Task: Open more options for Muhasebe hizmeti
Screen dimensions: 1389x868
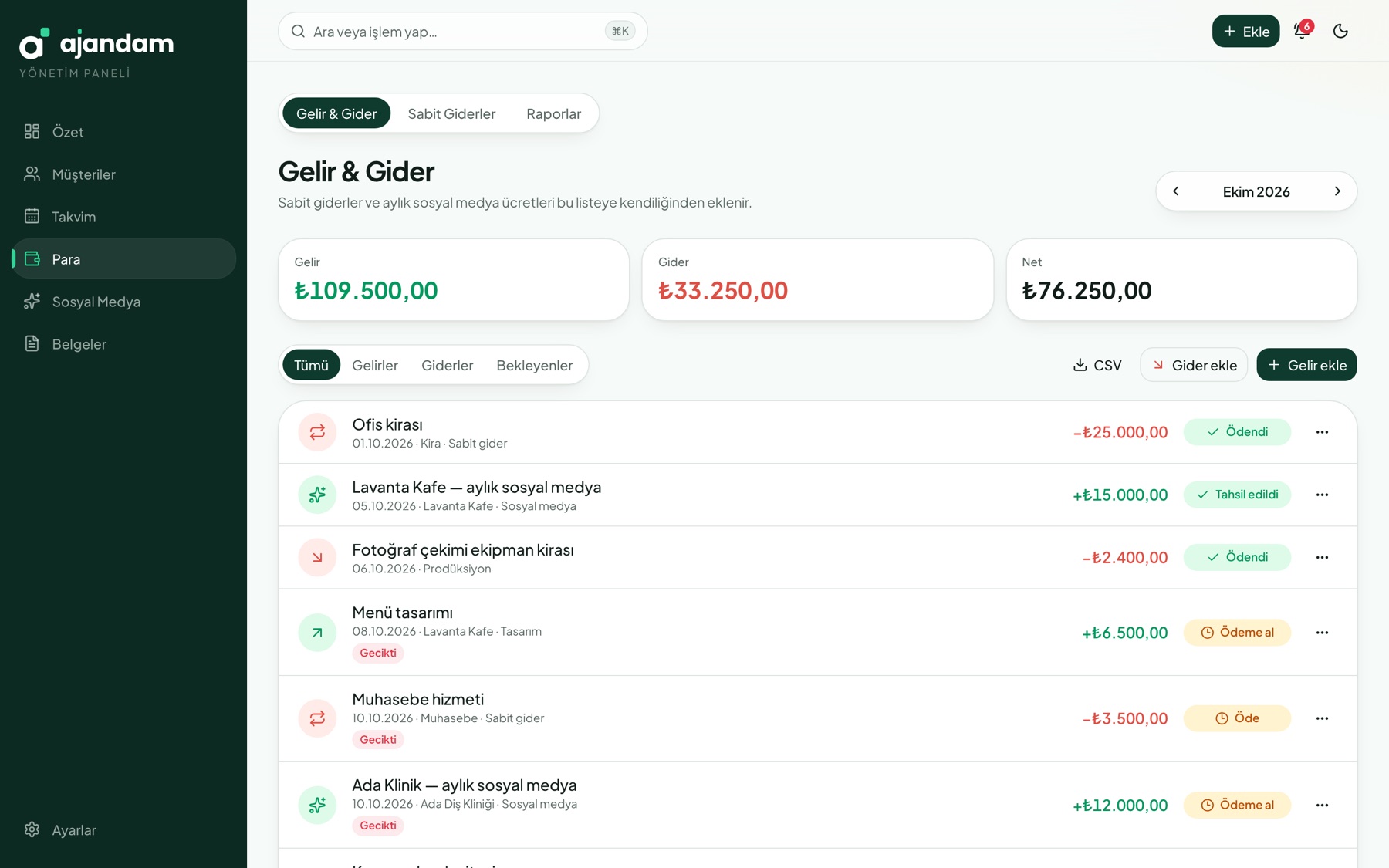Action: point(1322,718)
